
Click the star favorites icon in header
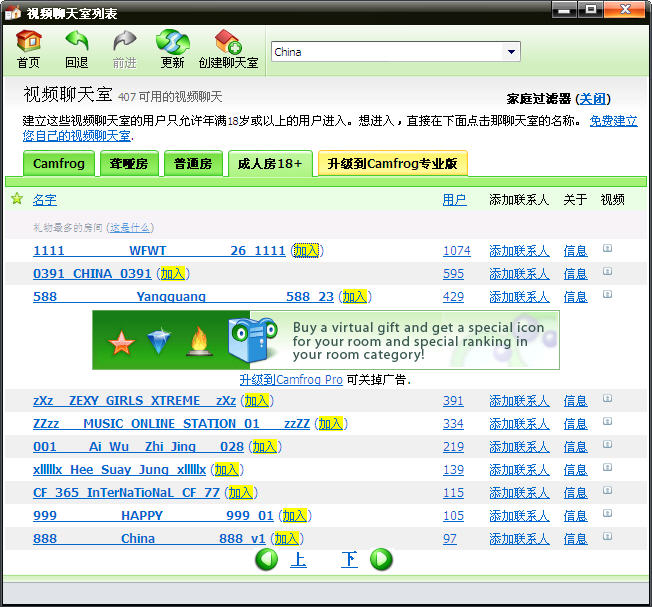(17, 199)
